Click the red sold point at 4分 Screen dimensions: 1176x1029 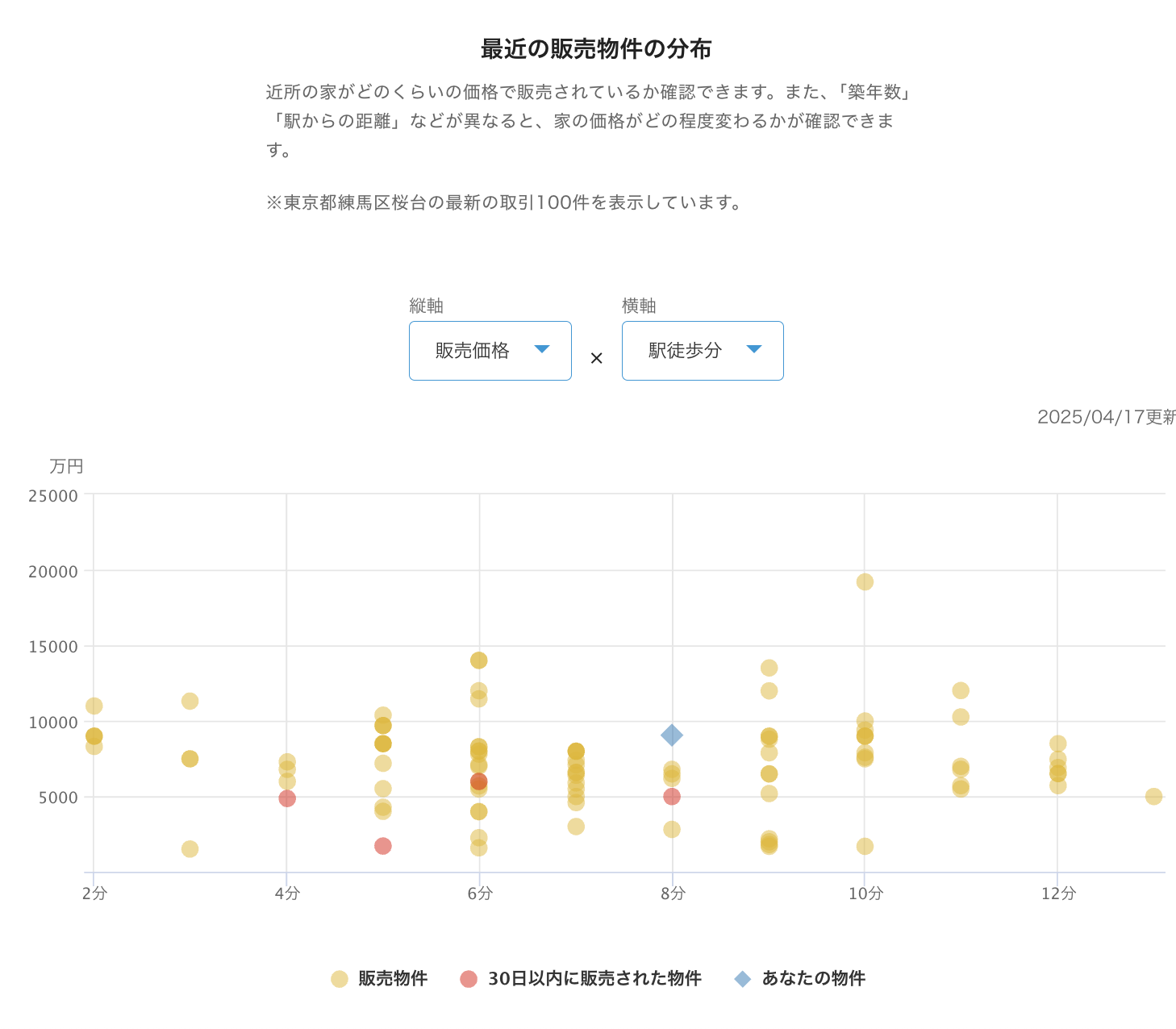point(287,798)
